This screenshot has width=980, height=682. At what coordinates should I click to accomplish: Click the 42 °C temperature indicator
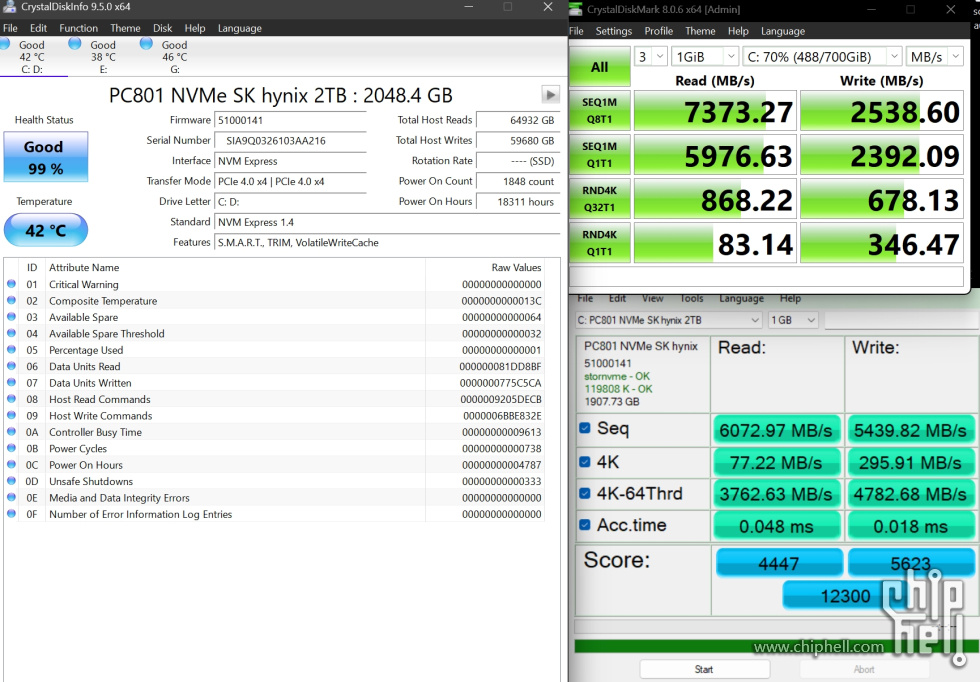click(x=46, y=230)
